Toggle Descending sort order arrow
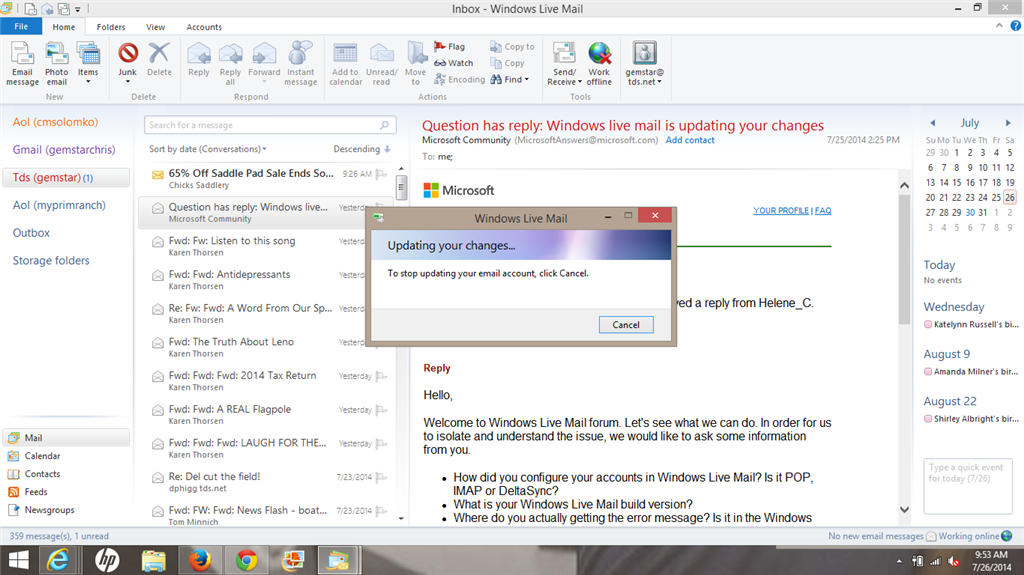This screenshot has width=1024, height=575. point(387,149)
